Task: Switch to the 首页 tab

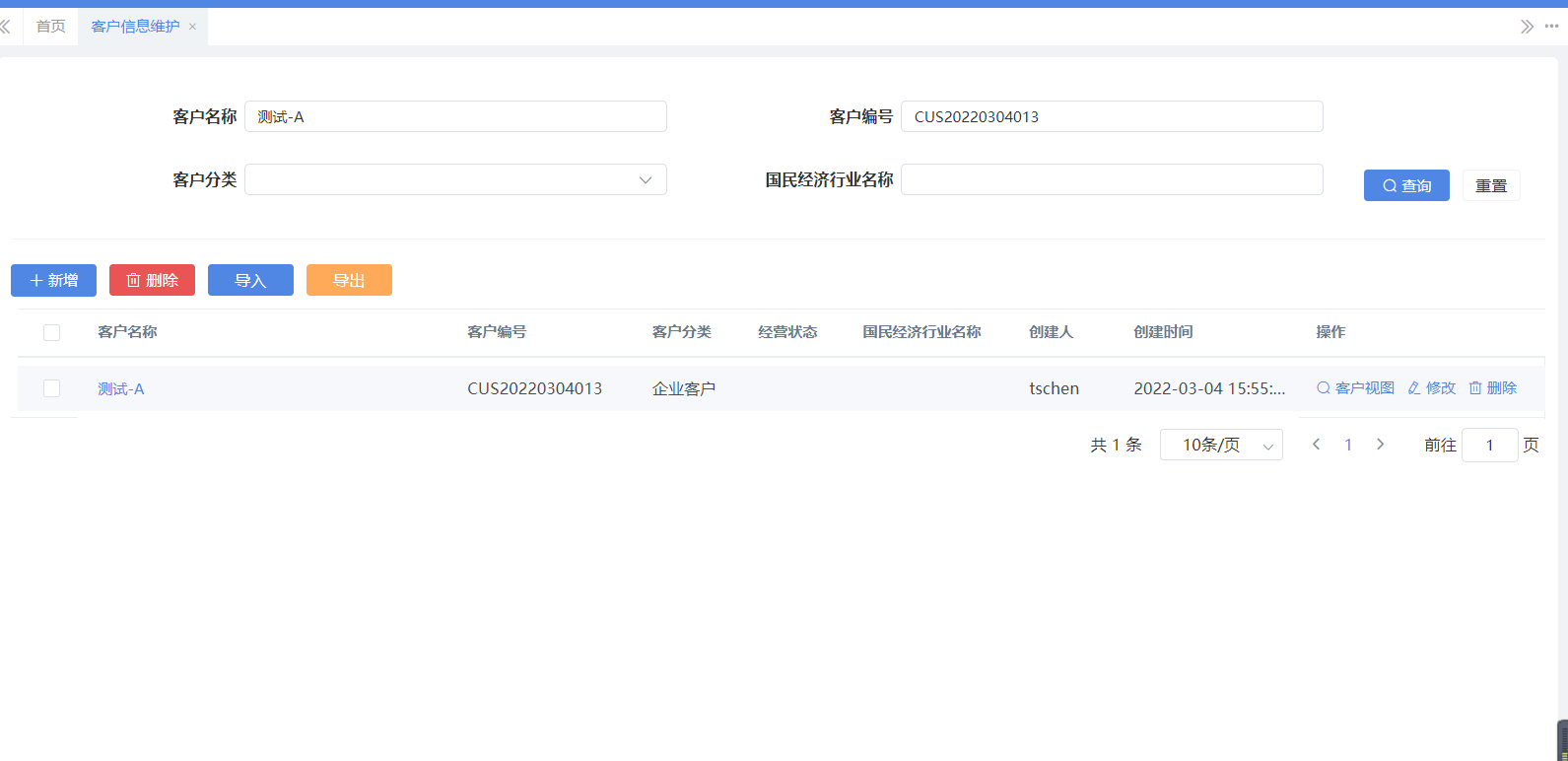Action: point(51,27)
